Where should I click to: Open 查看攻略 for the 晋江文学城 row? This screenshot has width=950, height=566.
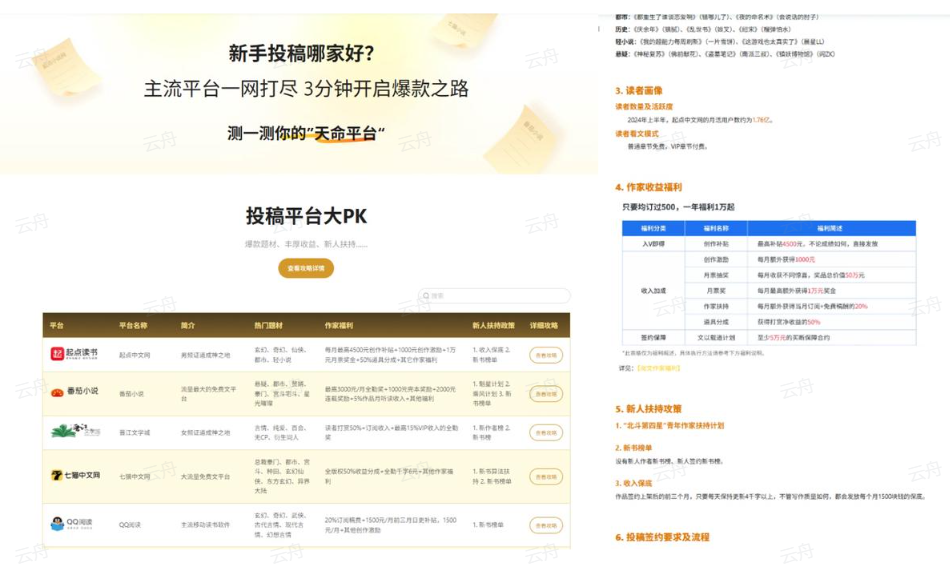click(546, 433)
